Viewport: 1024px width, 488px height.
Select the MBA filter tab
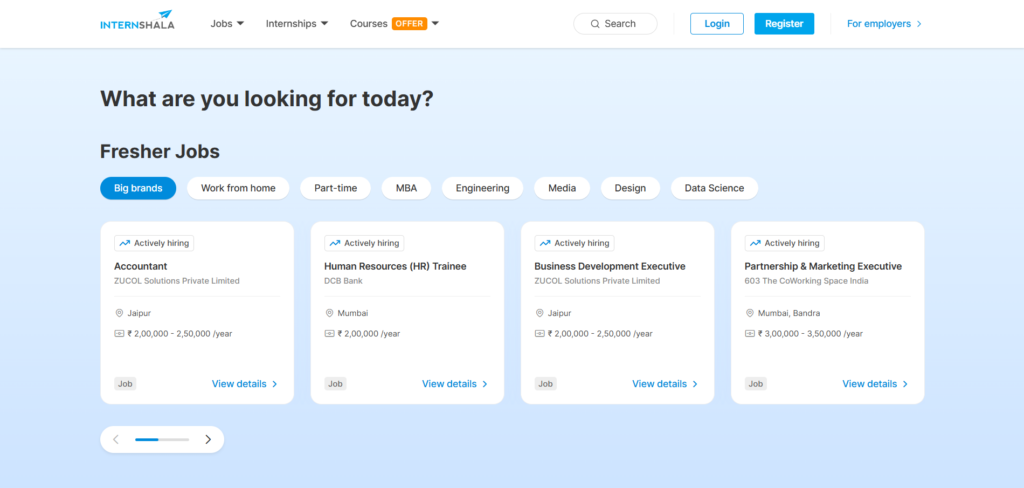coord(406,188)
